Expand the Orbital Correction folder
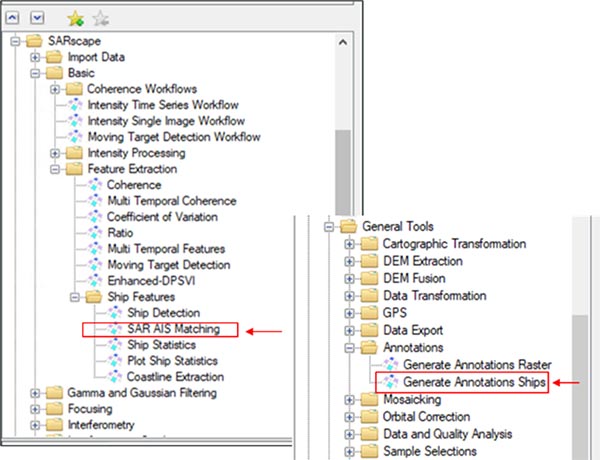This screenshot has height=460, width=600. pos(349,417)
